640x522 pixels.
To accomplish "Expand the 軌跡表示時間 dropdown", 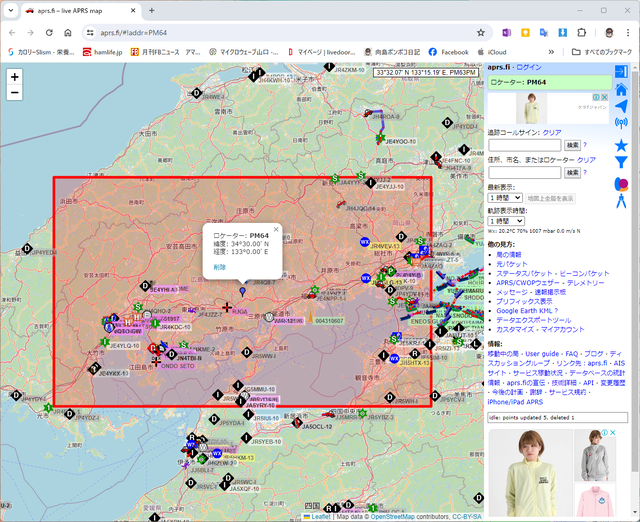I will click(x=505, y=221).
